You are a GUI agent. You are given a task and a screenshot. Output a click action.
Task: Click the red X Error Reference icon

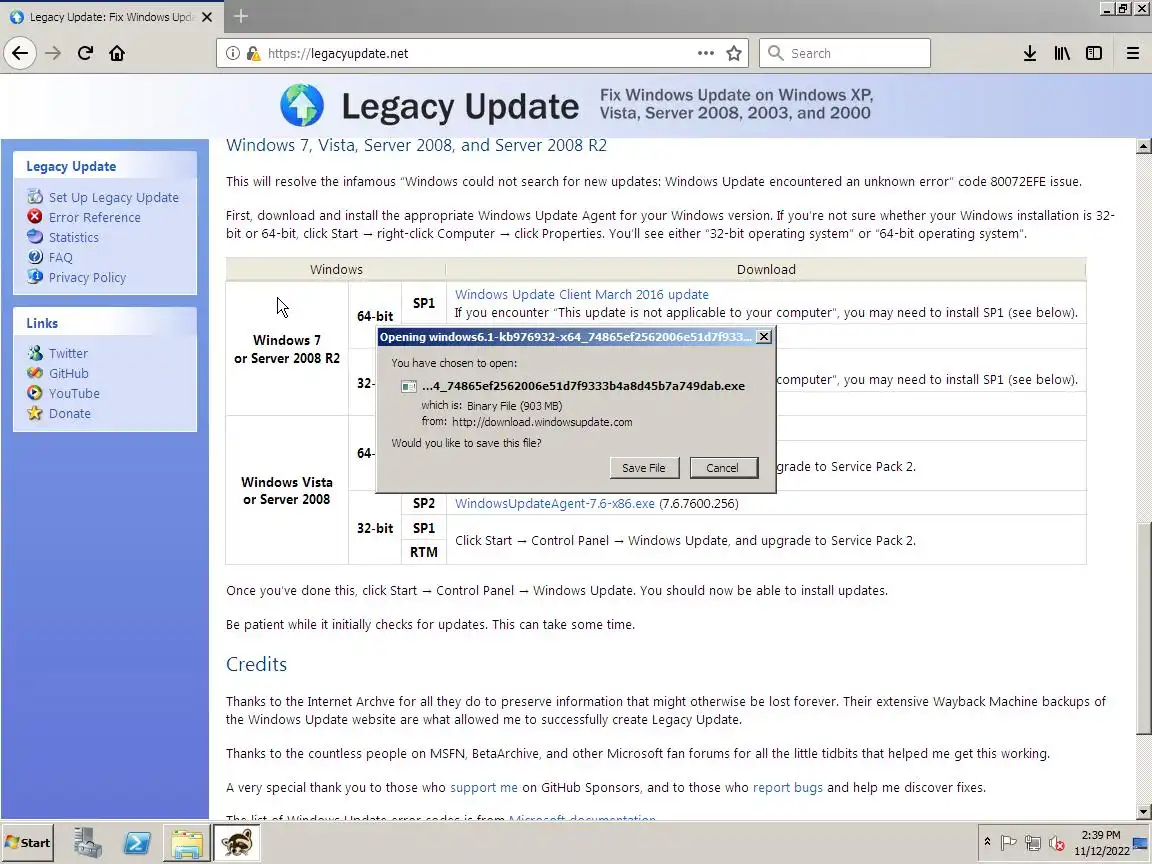[35, 217]
